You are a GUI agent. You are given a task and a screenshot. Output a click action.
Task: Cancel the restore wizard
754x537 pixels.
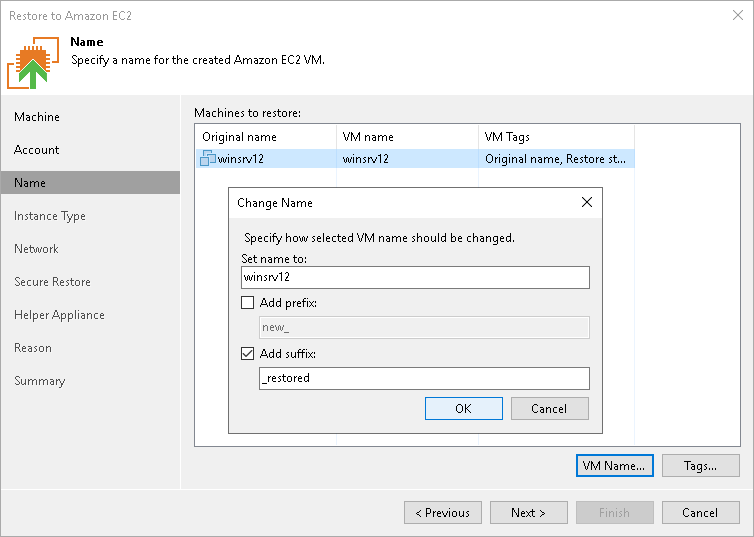[x=701, y=512]
